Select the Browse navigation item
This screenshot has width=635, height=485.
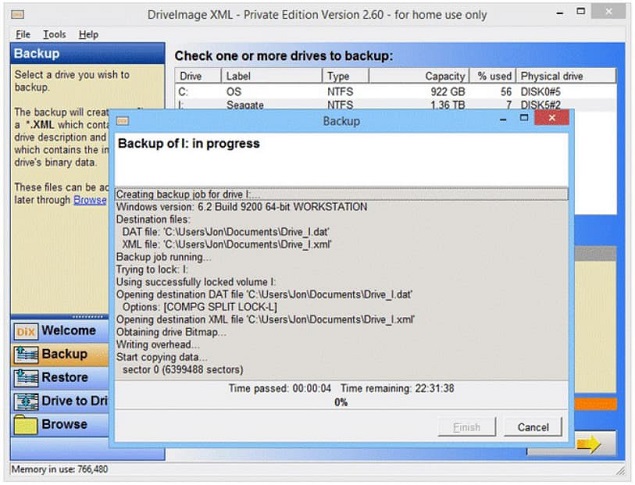60,425
